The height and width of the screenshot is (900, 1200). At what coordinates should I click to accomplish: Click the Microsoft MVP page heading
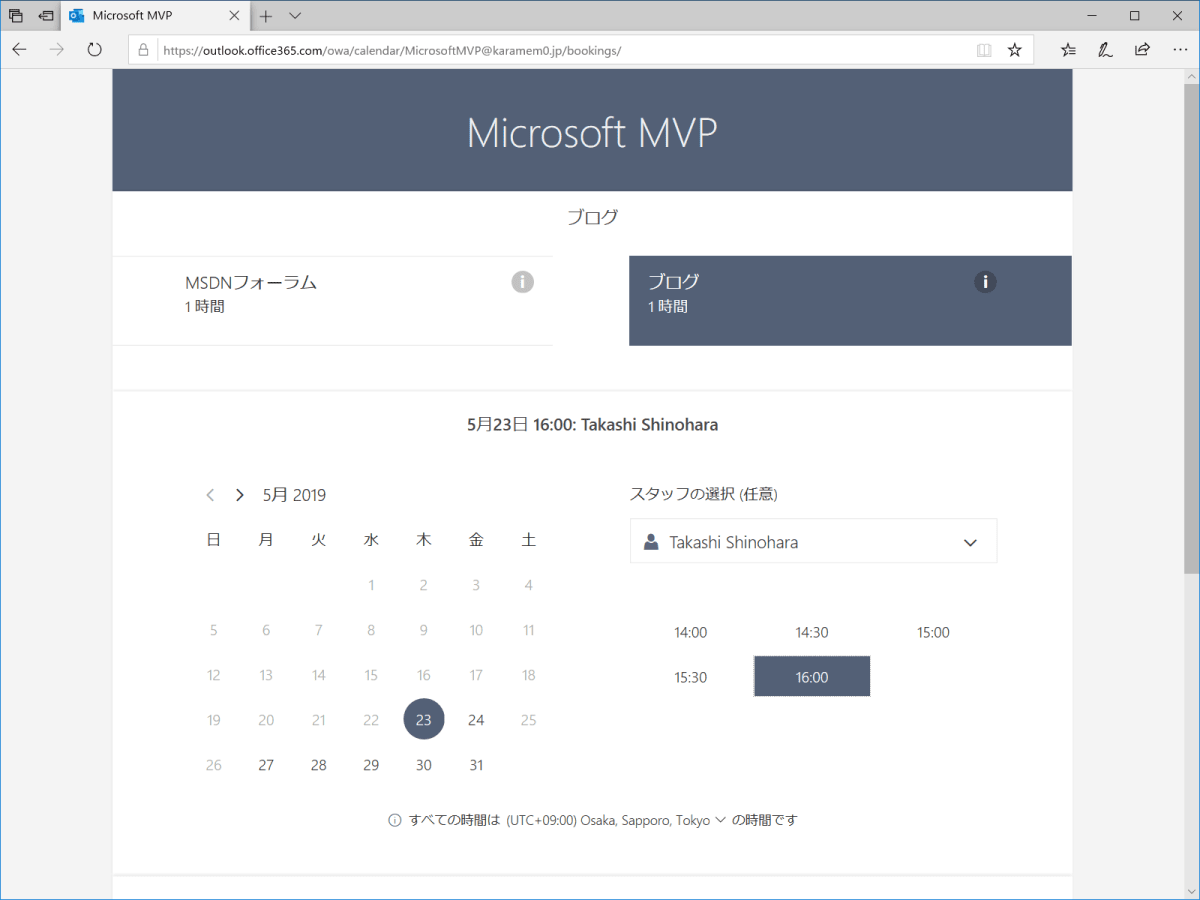[x=592, y=132]
